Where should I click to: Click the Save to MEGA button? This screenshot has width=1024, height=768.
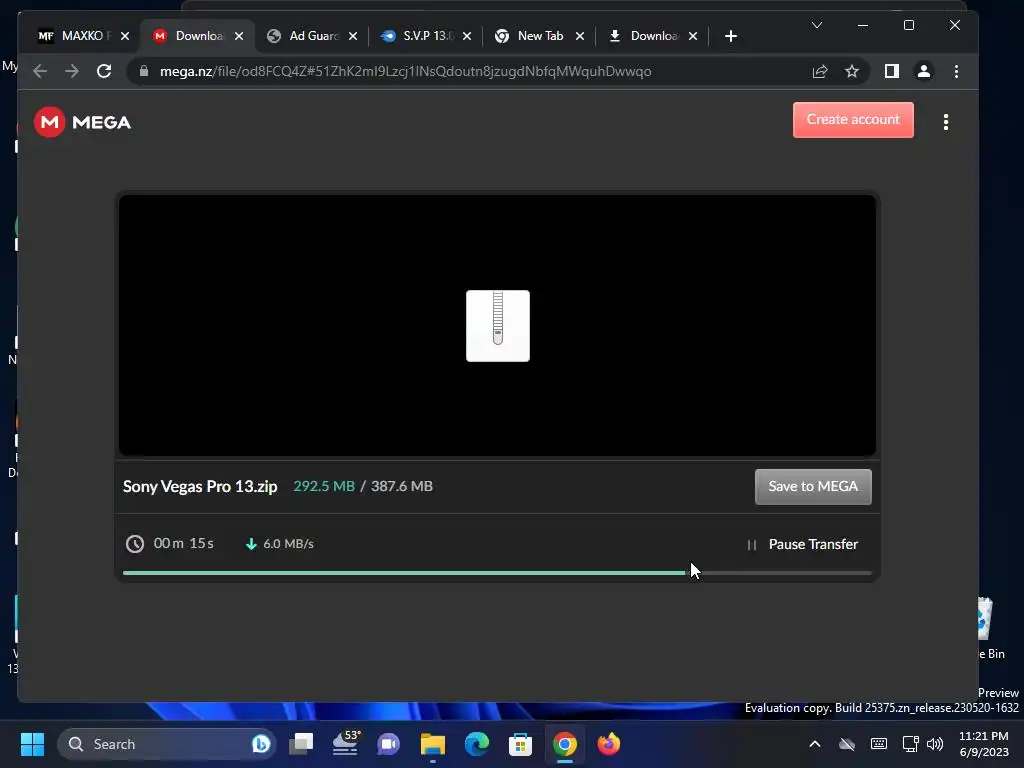coord(813,487)
